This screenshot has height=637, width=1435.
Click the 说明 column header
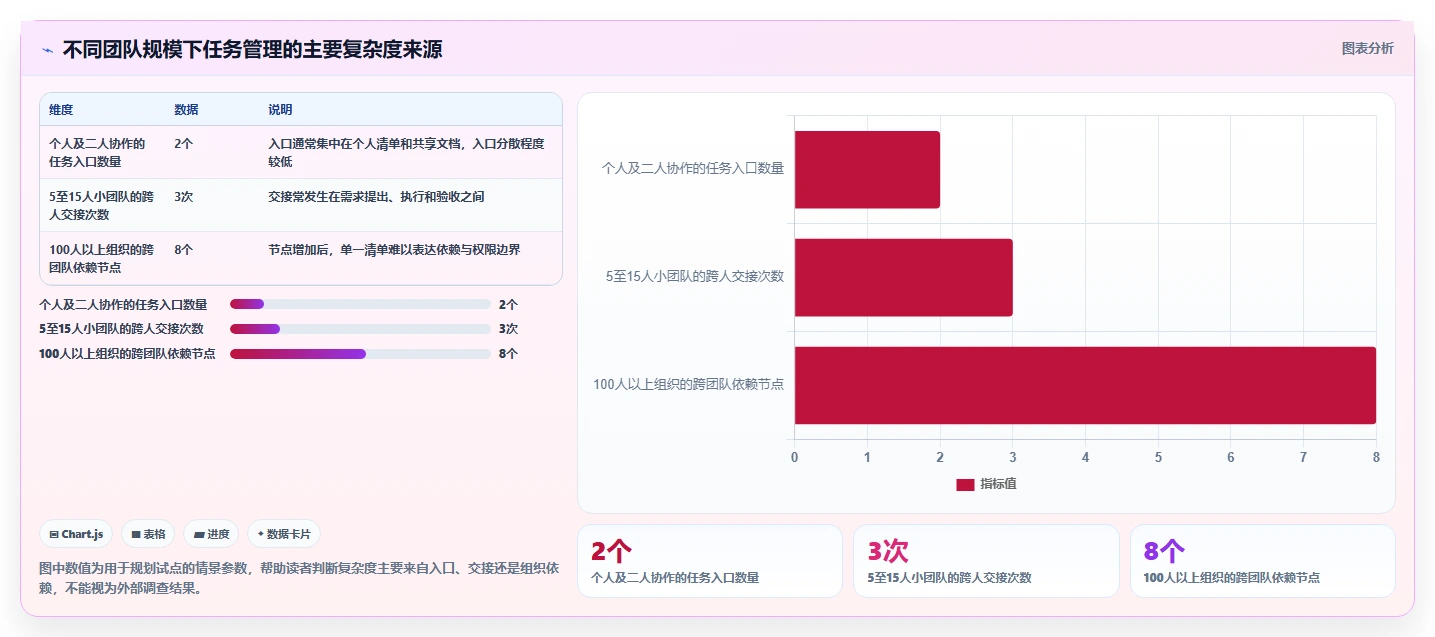click(280, 110)
